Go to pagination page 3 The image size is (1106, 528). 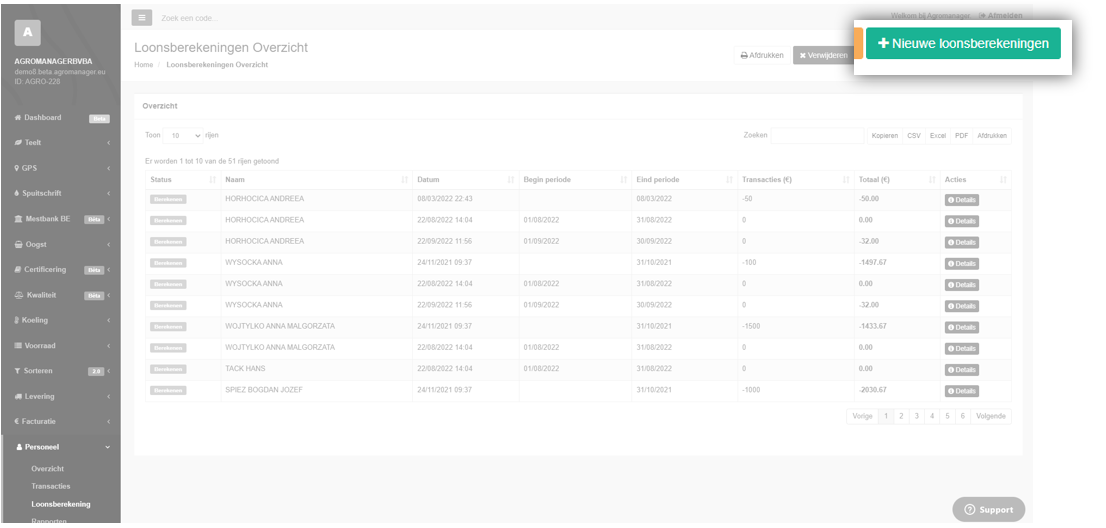916,416
